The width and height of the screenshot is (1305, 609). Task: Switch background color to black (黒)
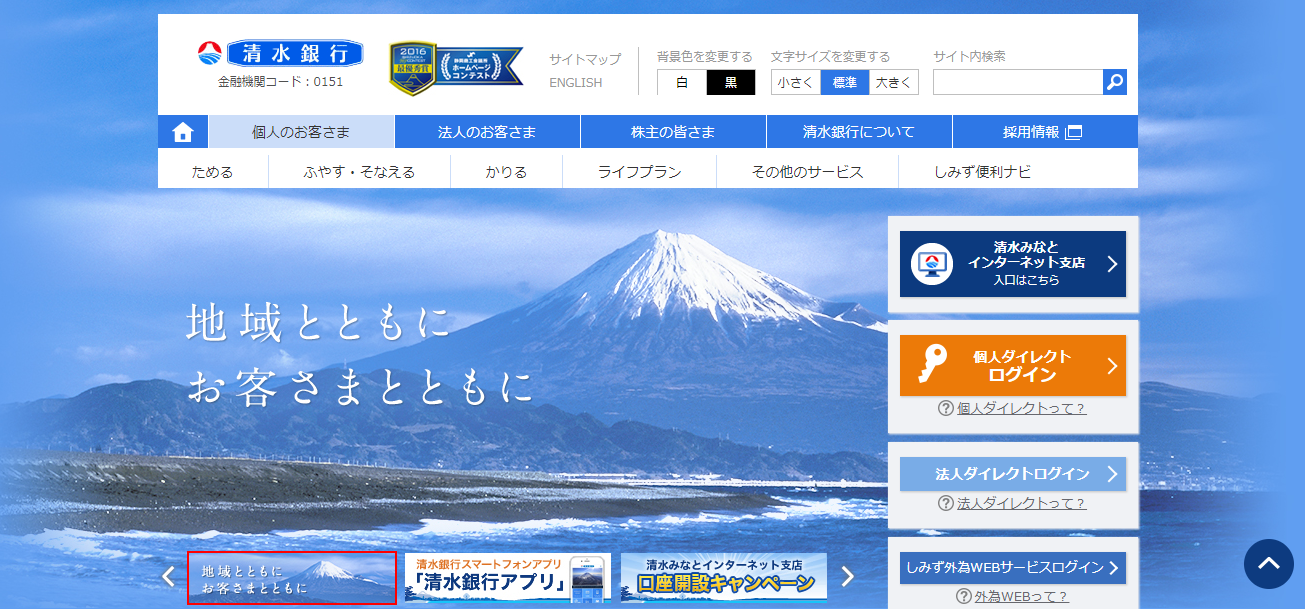(x=731, y=83)
